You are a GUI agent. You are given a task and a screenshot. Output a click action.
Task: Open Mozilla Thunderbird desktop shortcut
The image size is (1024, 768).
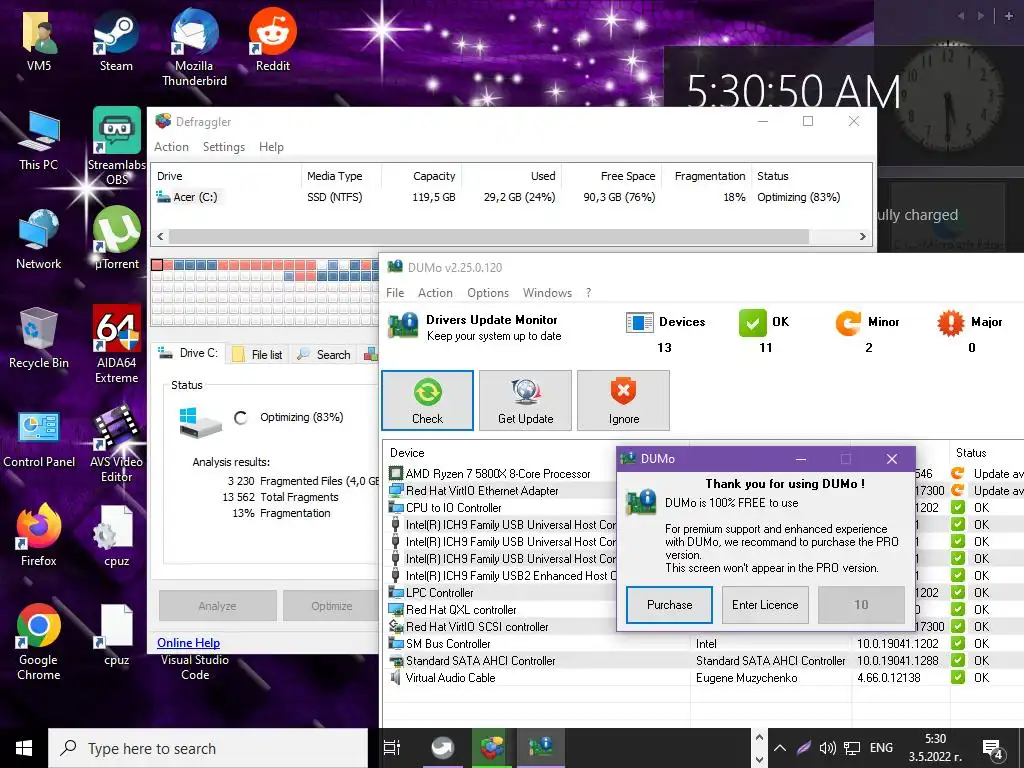point(194,47)
